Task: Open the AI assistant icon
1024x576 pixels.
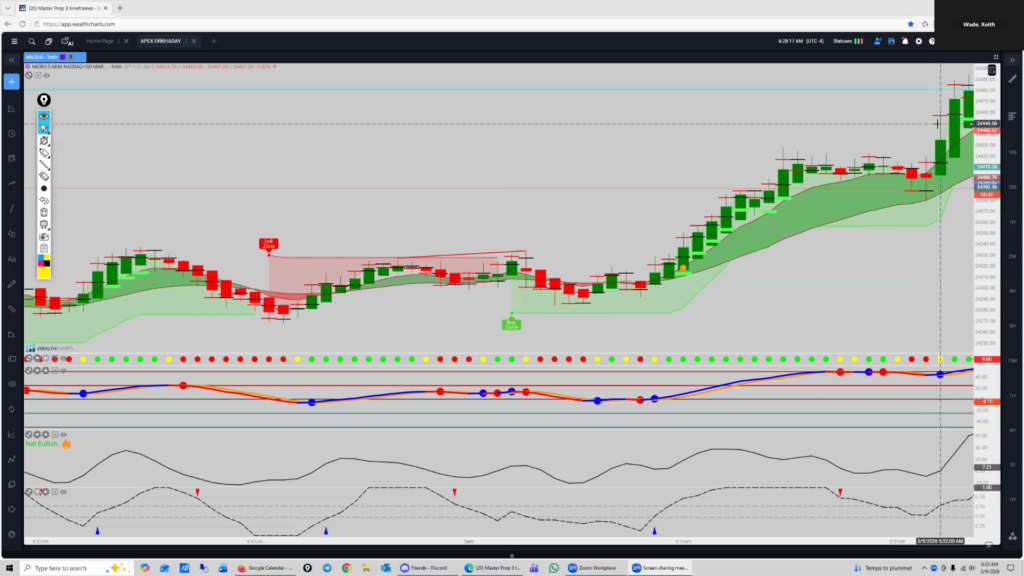Action: point(68,41)
